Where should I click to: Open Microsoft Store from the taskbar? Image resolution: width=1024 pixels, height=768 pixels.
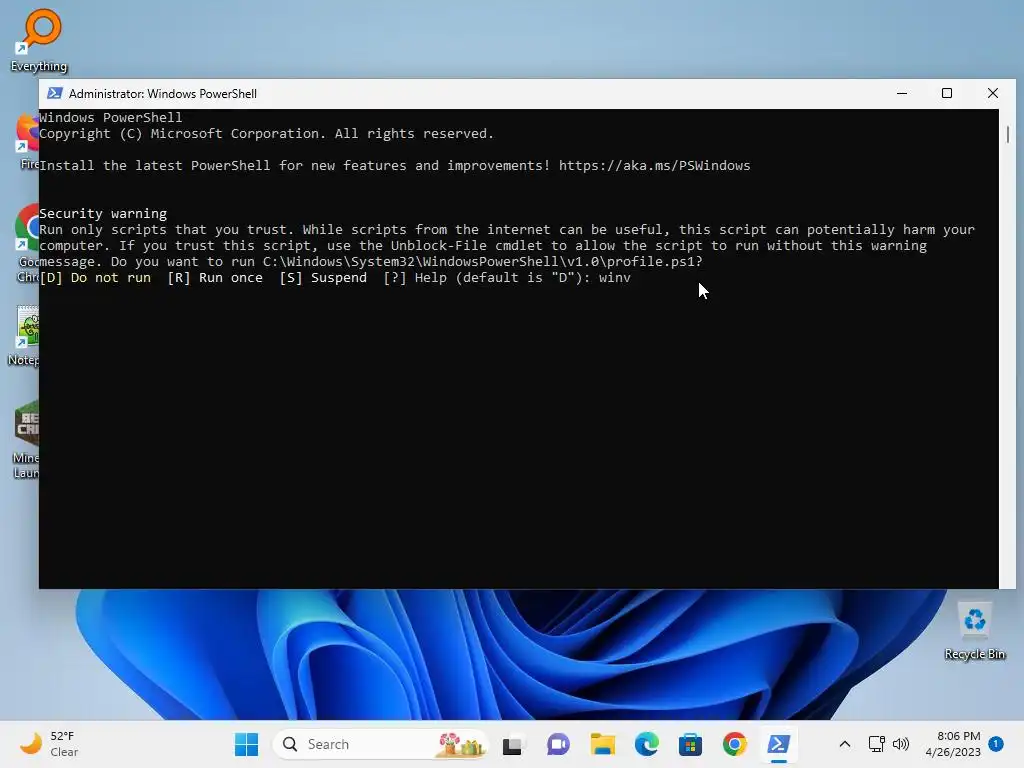(690, 744)
